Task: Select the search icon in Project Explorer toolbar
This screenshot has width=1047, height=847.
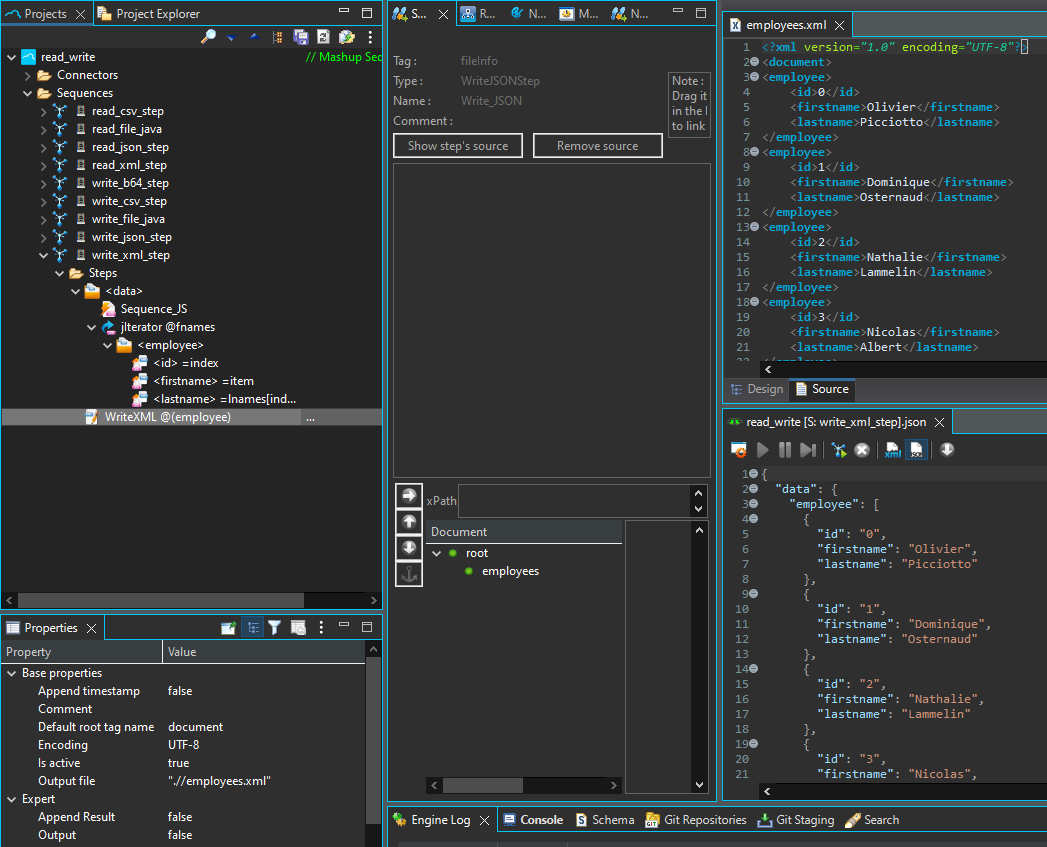Action: click(x=210, y=37)
